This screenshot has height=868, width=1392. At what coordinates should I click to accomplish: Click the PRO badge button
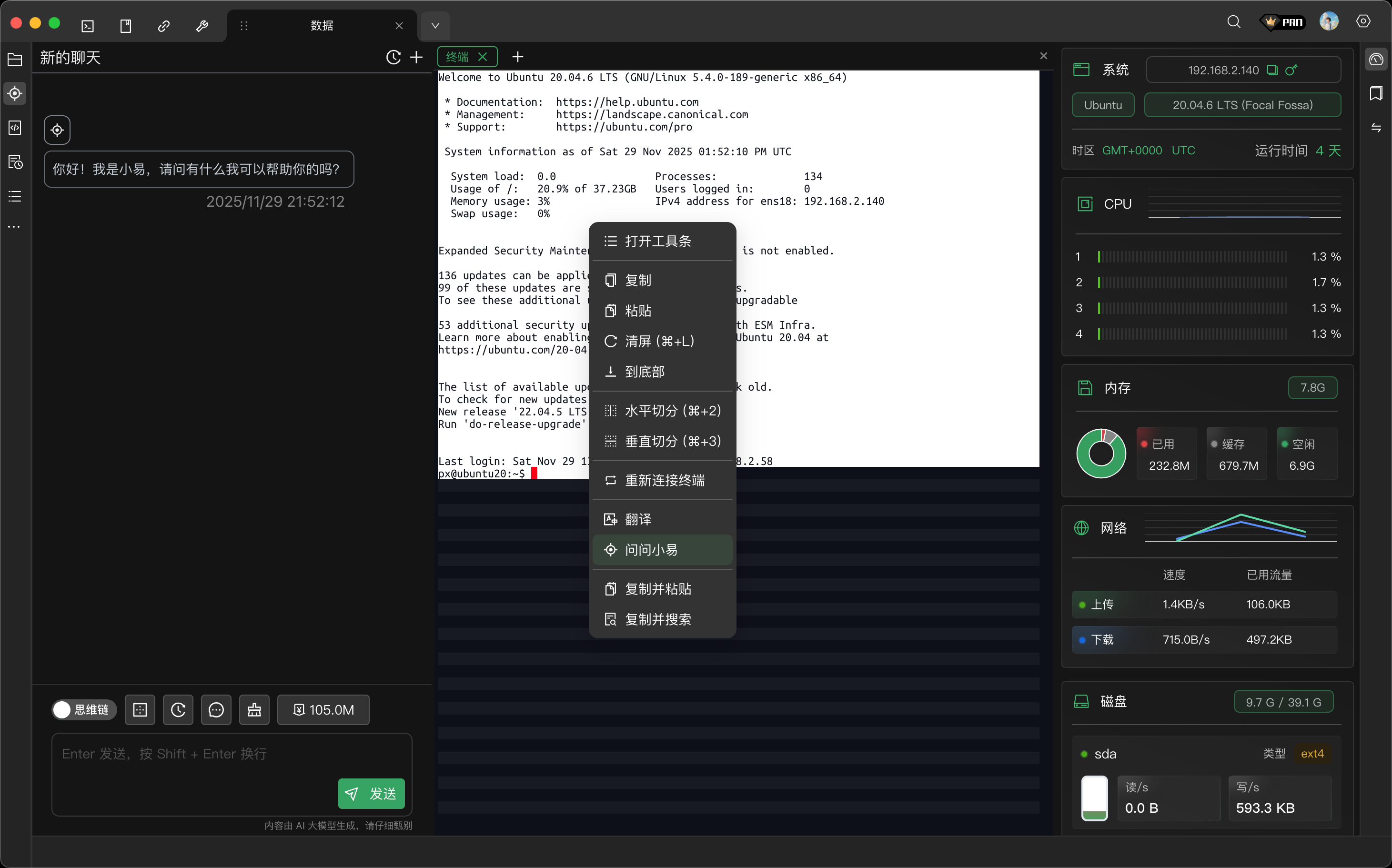pos(1283,22)
